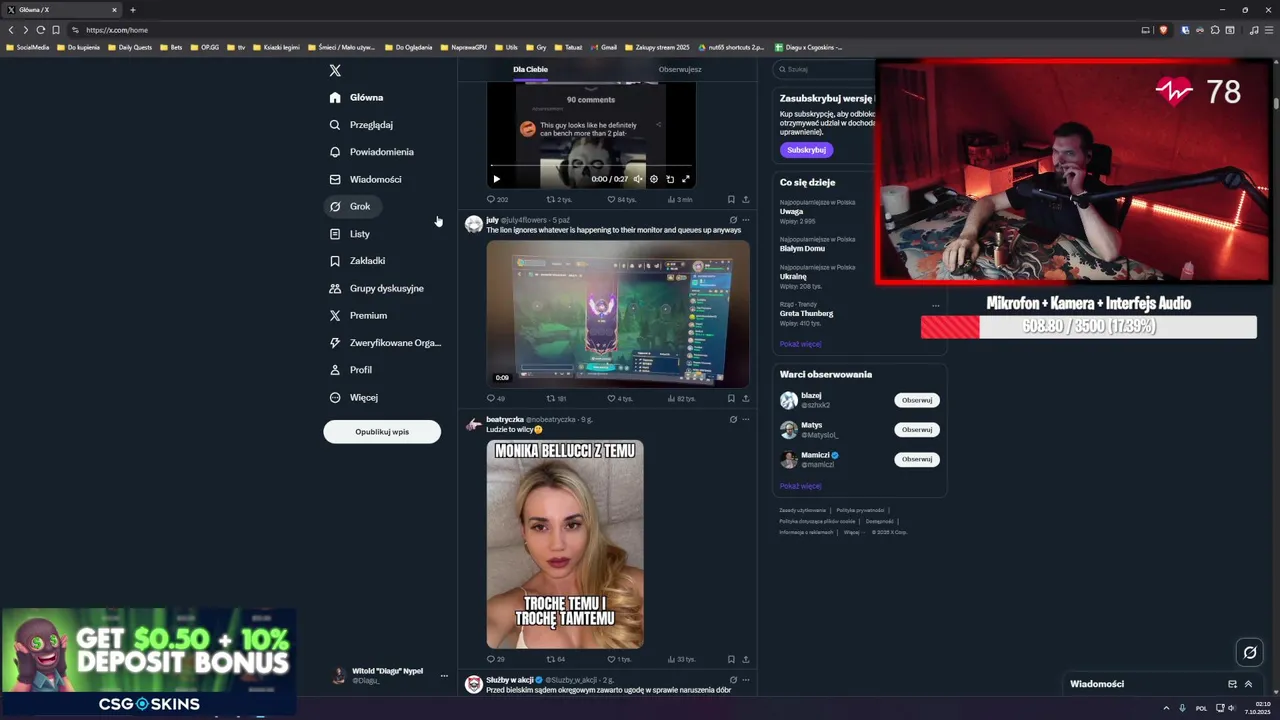Open Powiadomienia notifications

click(371, 152)
